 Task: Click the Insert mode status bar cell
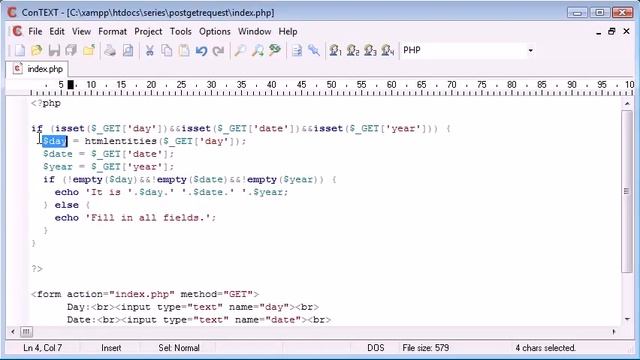click(111, 348)
